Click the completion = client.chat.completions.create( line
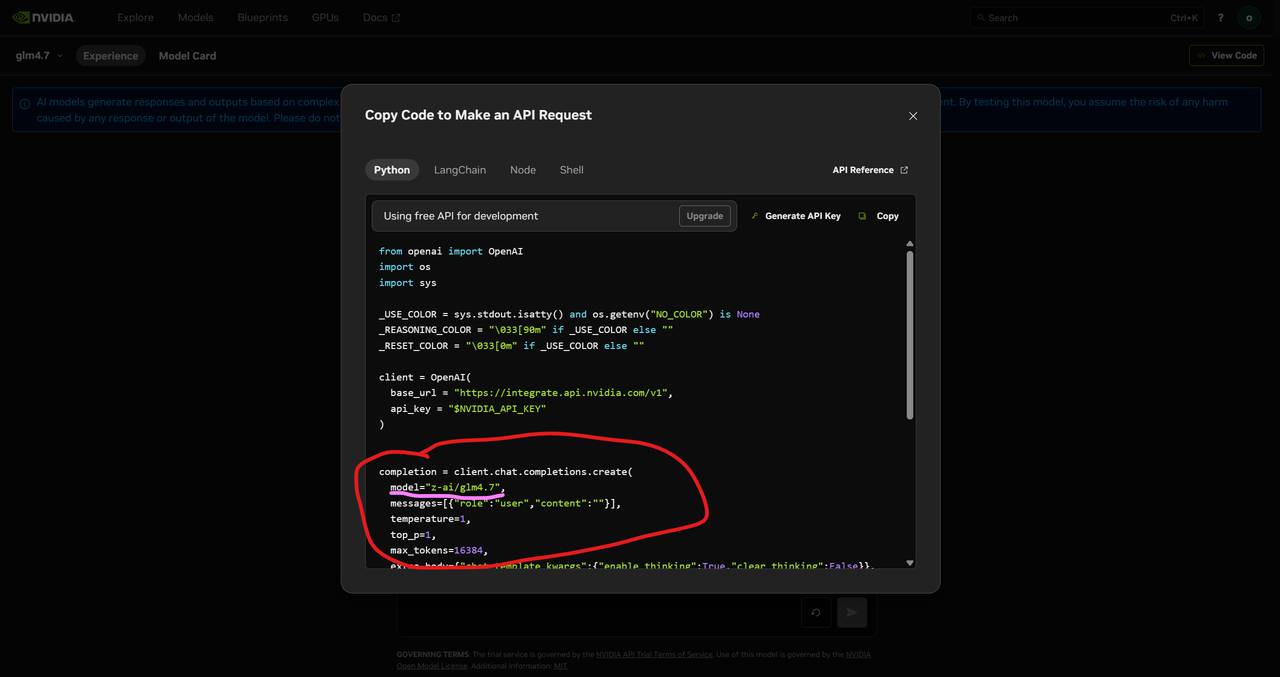 [x=506, y=472]
